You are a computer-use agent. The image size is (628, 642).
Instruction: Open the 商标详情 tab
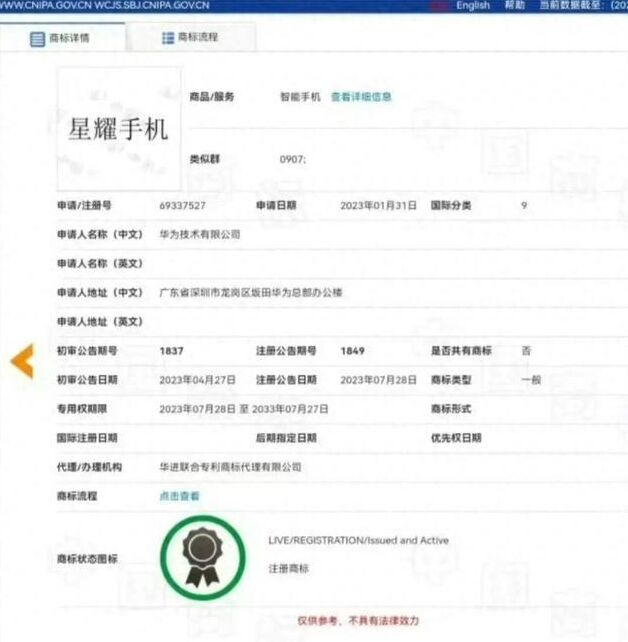pos(62,38)
